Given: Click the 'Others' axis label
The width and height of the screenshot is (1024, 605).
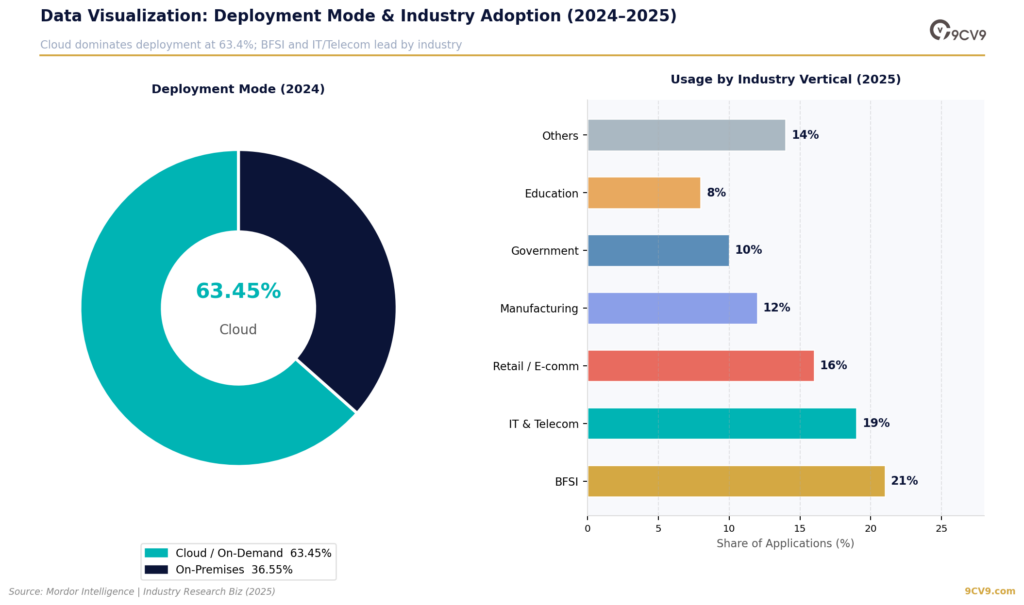Looking at the screenshot, I should click(560, 136).
